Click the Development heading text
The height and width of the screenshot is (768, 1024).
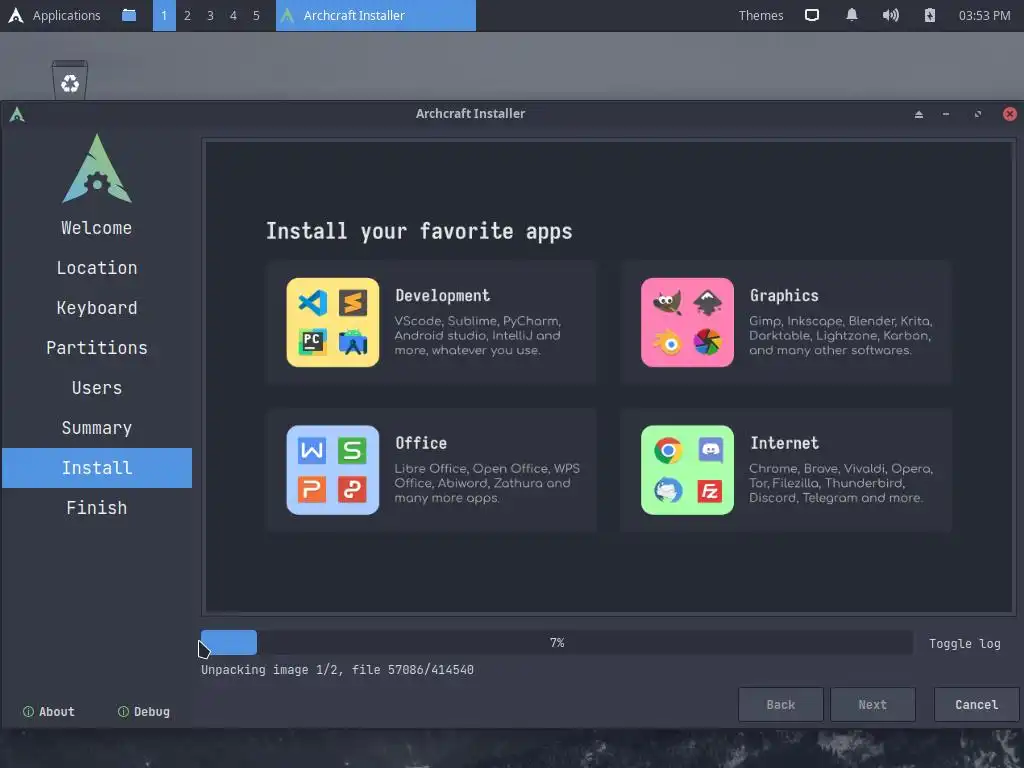coord(442,295)
